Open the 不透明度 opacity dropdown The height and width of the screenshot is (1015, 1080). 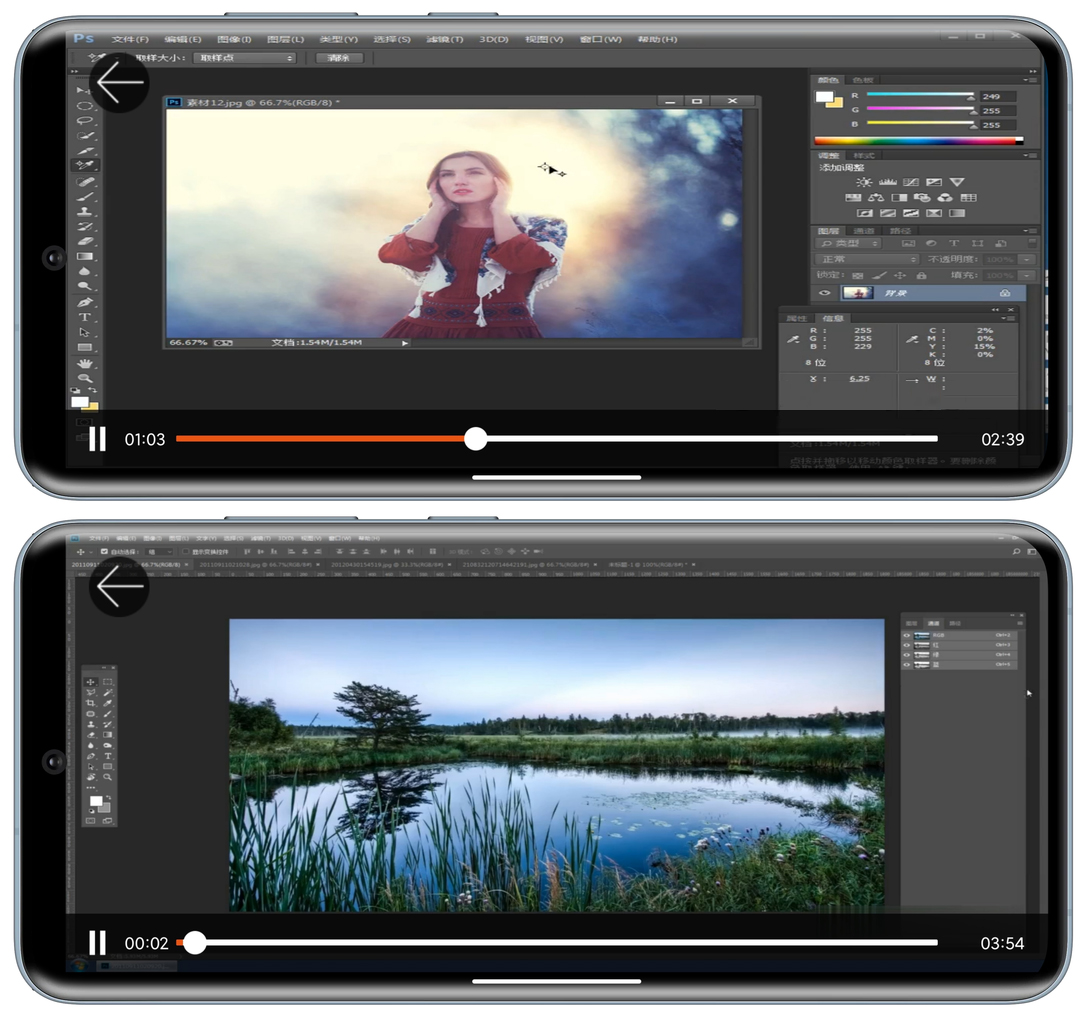[1026, 260]
